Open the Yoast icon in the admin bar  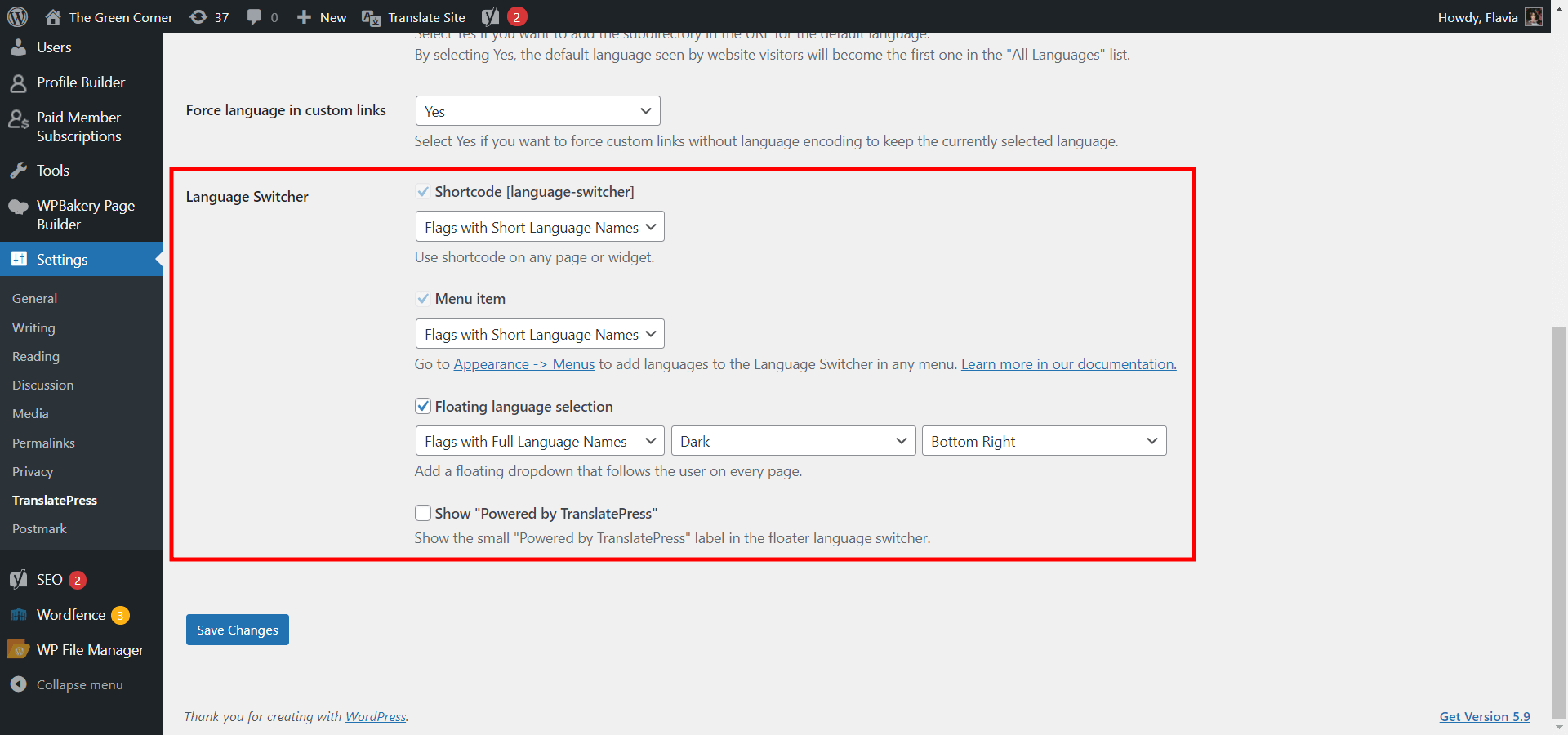[x=490, y=16]
